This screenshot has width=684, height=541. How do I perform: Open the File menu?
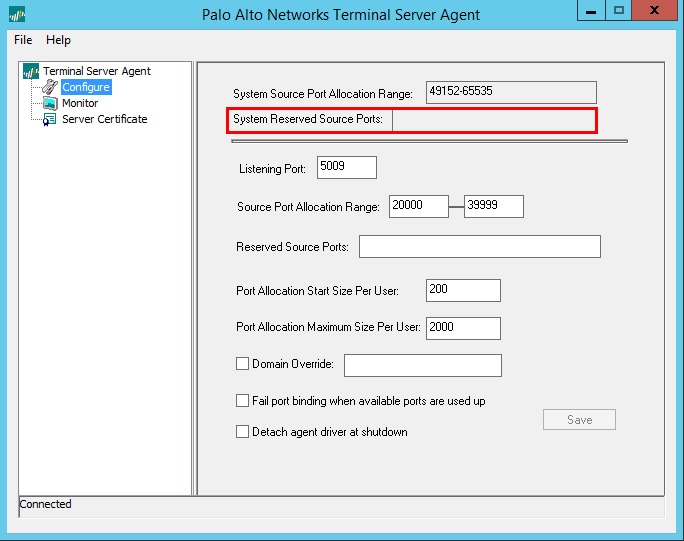point(23,40)
